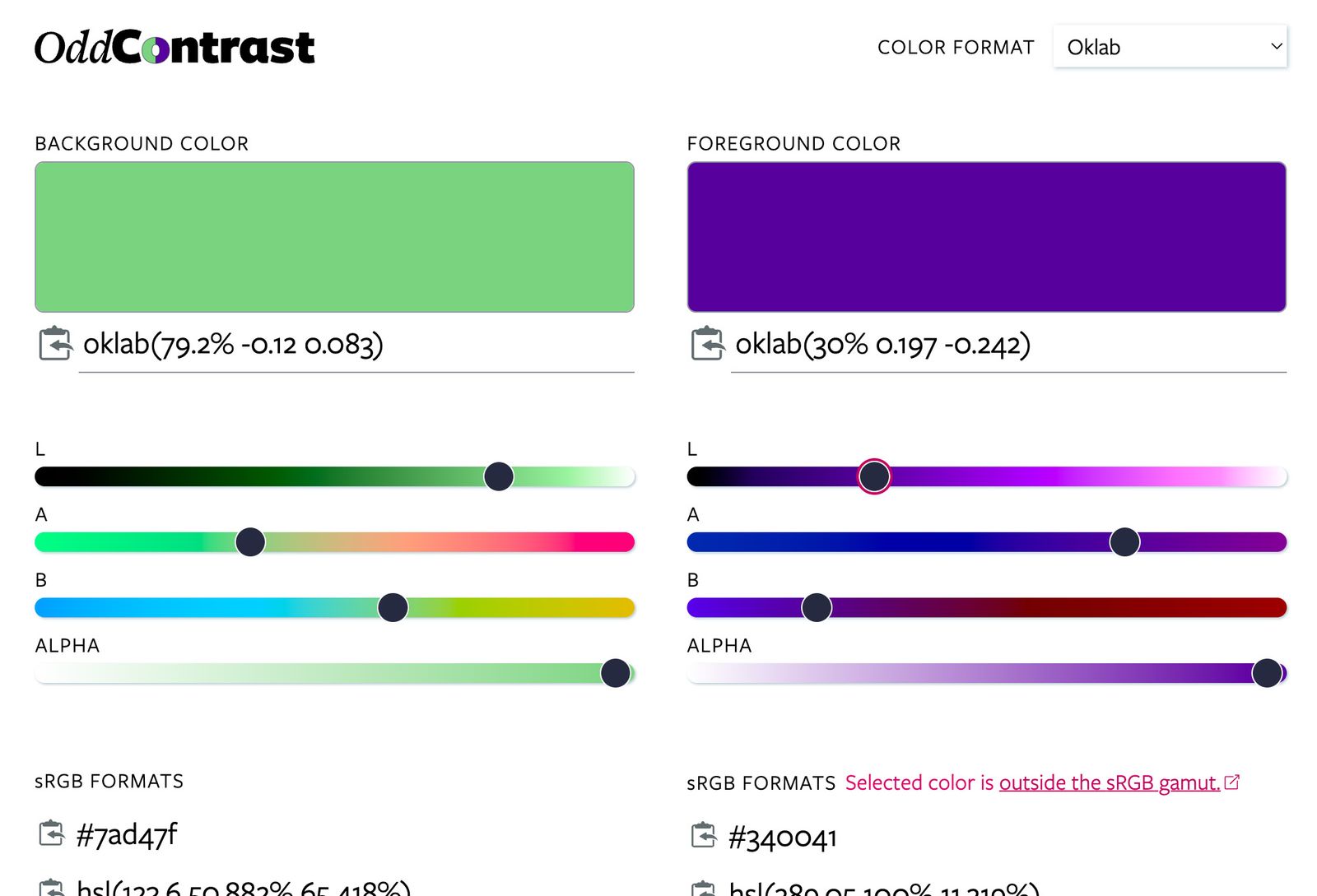
Task: Open the 'outside the sRGB gamut' link
Action: pyautogui.click(x=1110, y=782)
